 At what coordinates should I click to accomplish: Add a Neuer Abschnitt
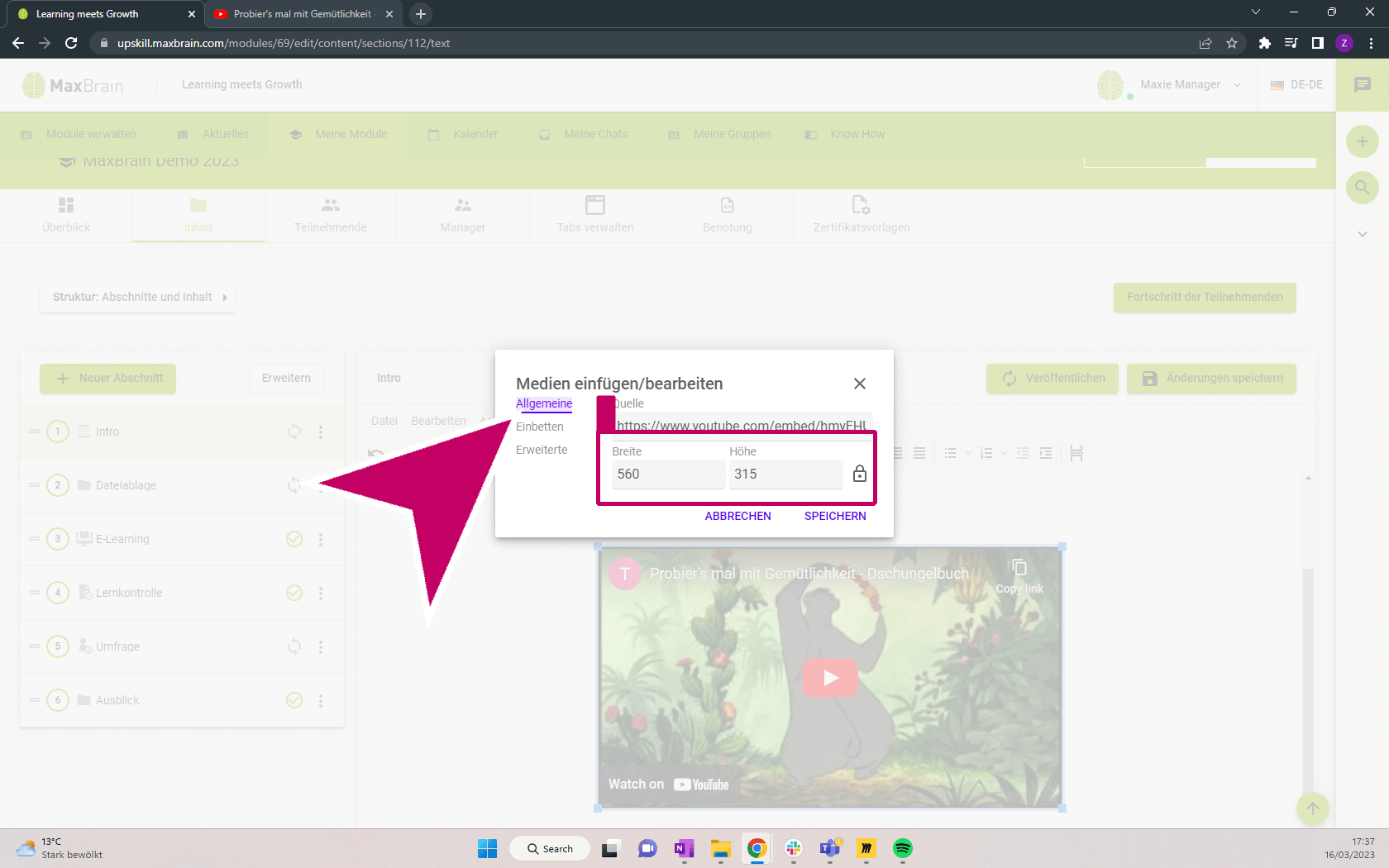pos(108,379)
